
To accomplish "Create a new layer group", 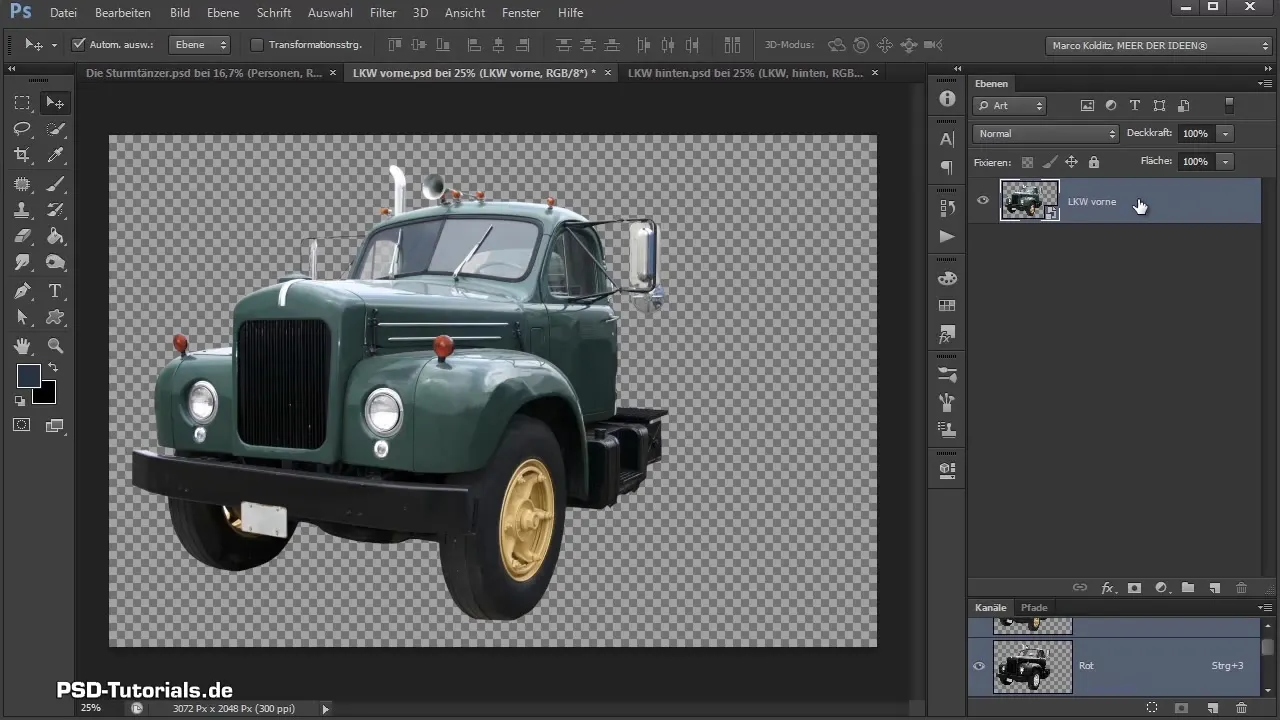I will 1188,588.
